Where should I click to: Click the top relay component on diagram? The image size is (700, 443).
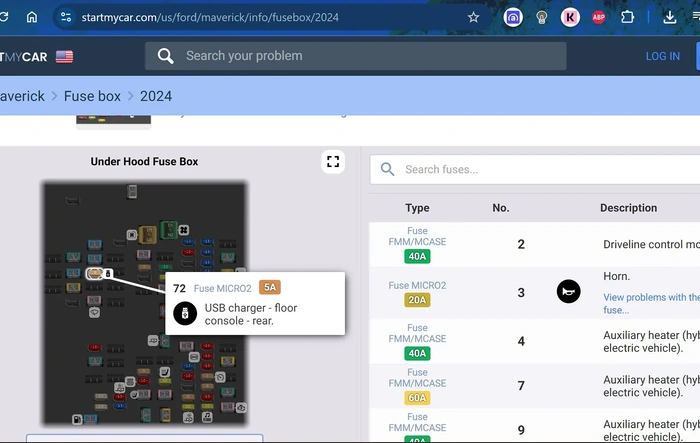pos(132,192)
